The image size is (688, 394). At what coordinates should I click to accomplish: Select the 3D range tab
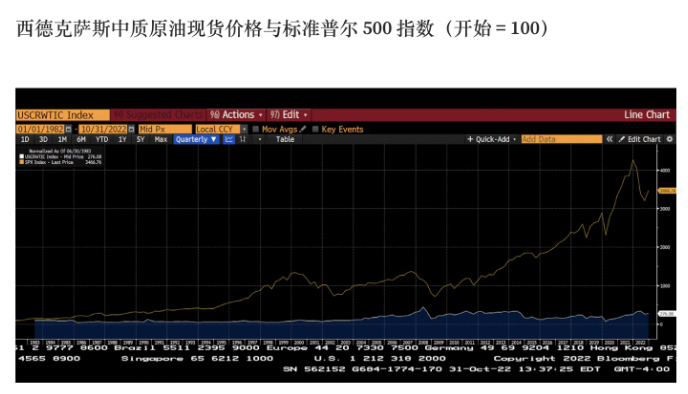[43, 140]
